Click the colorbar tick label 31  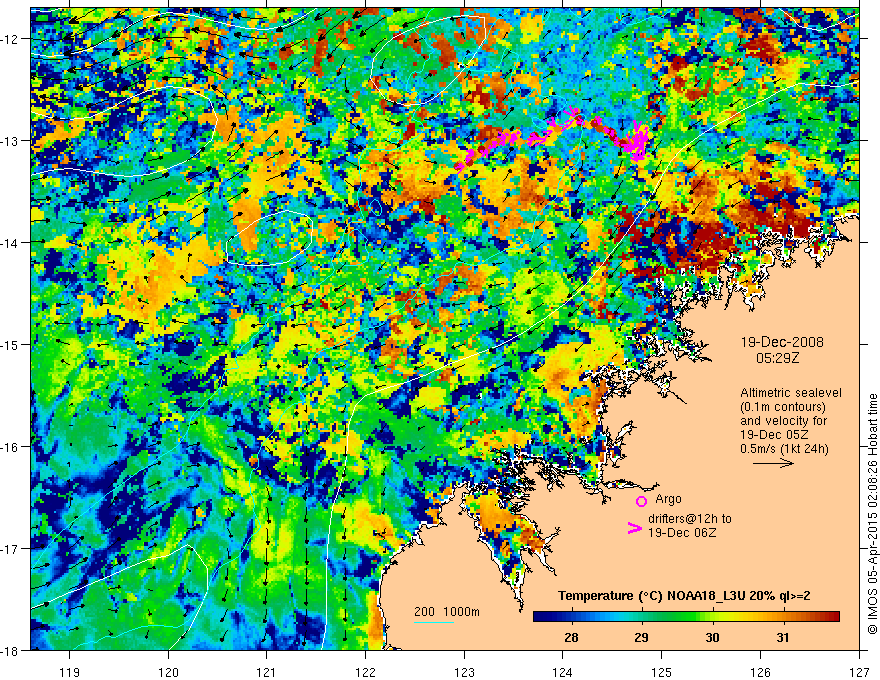tap(783, 637)
